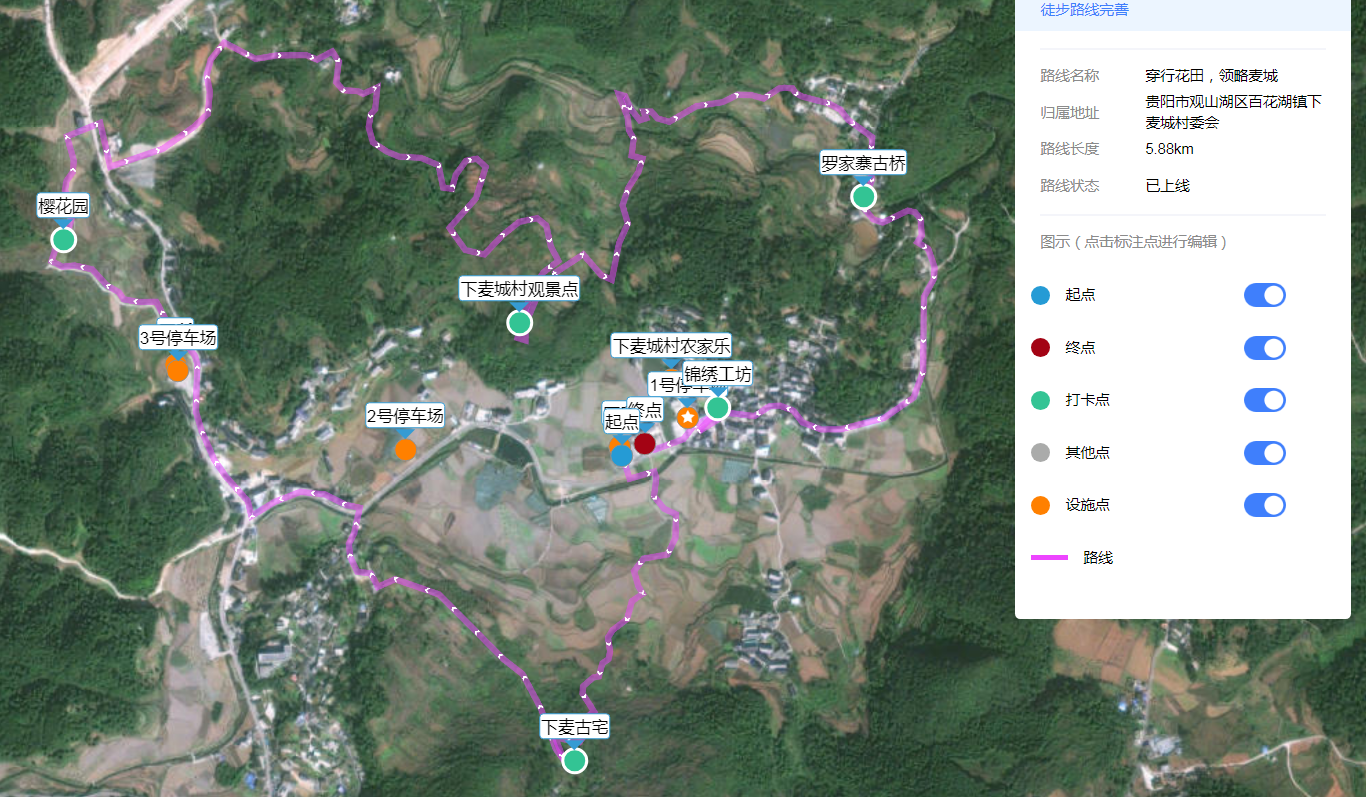Select the 锦绣工坊 green marker
The width and height of the screenshot is (1366, 797).
pos(717,408)
